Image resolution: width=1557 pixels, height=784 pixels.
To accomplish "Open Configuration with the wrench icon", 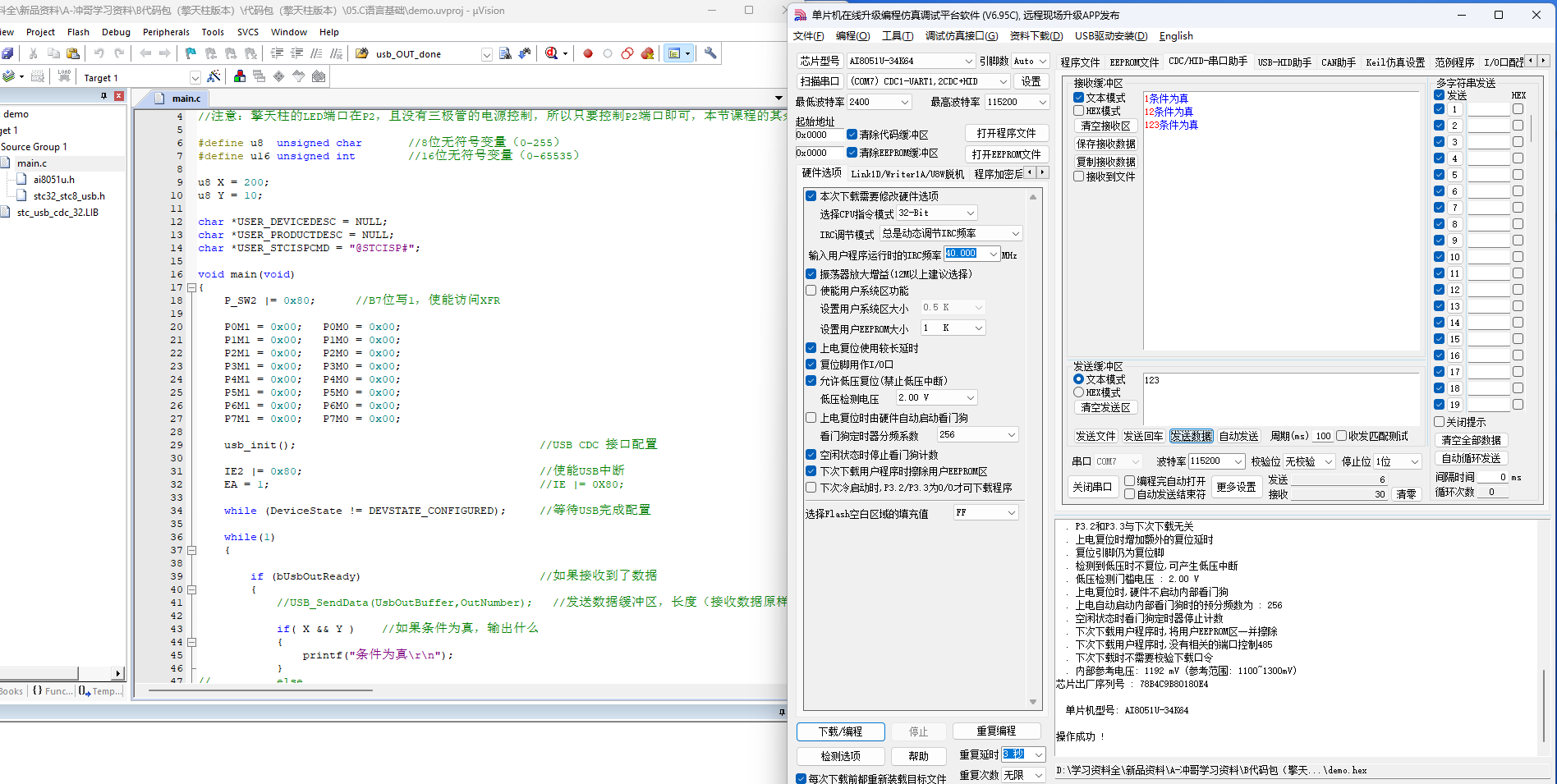I will 710,53.
